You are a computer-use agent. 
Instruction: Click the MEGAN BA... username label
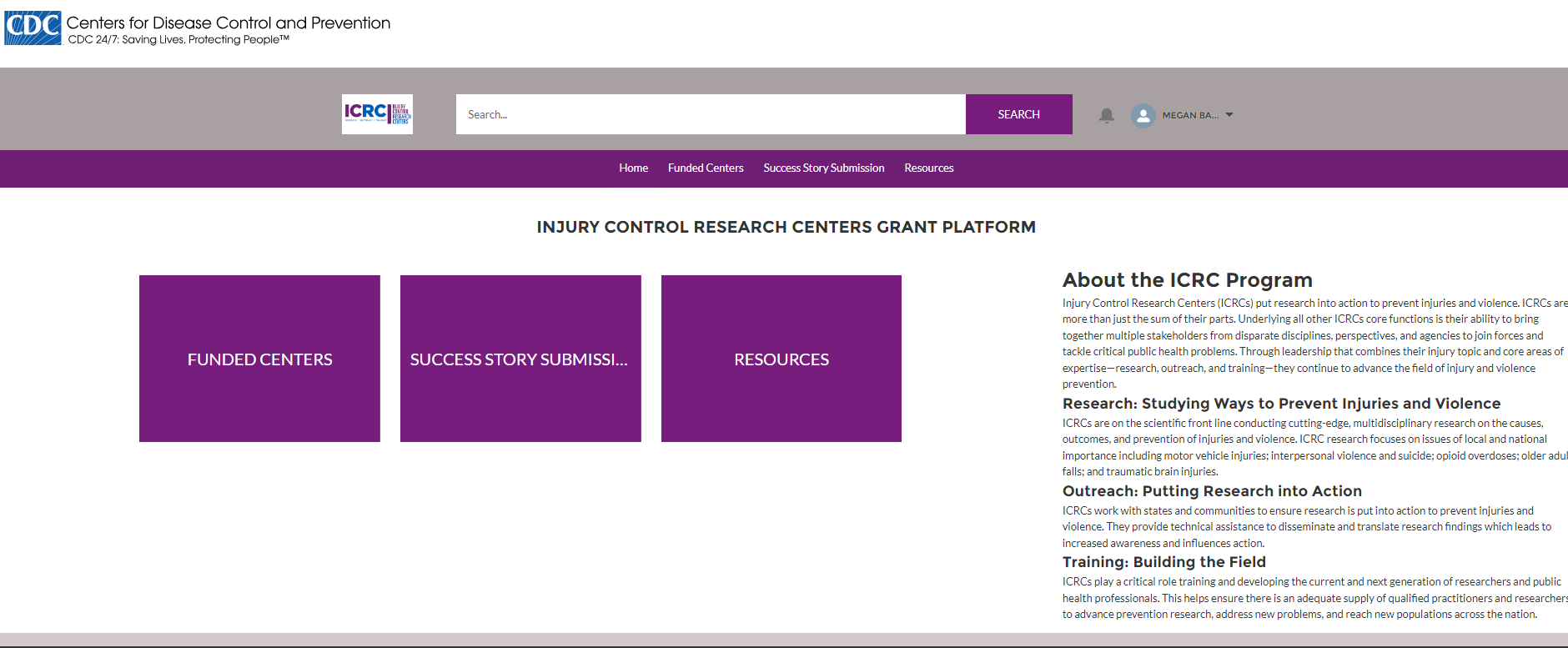coord(1190,115)
